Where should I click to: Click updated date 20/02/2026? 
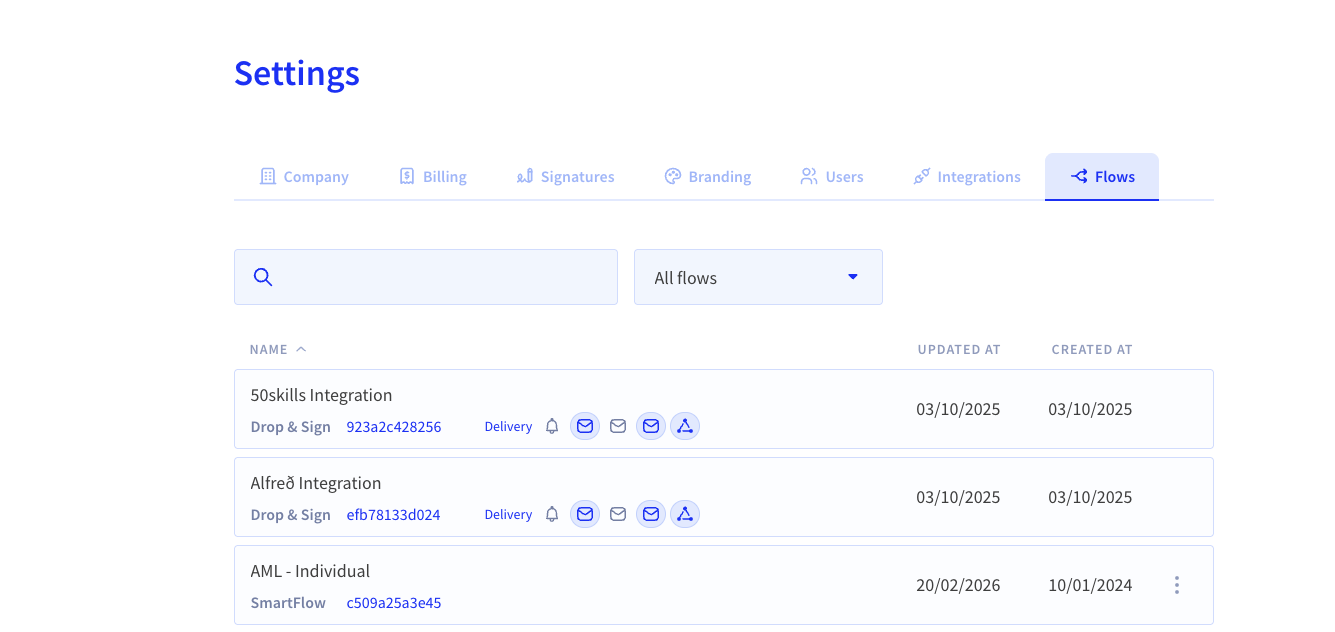point(958,585)
